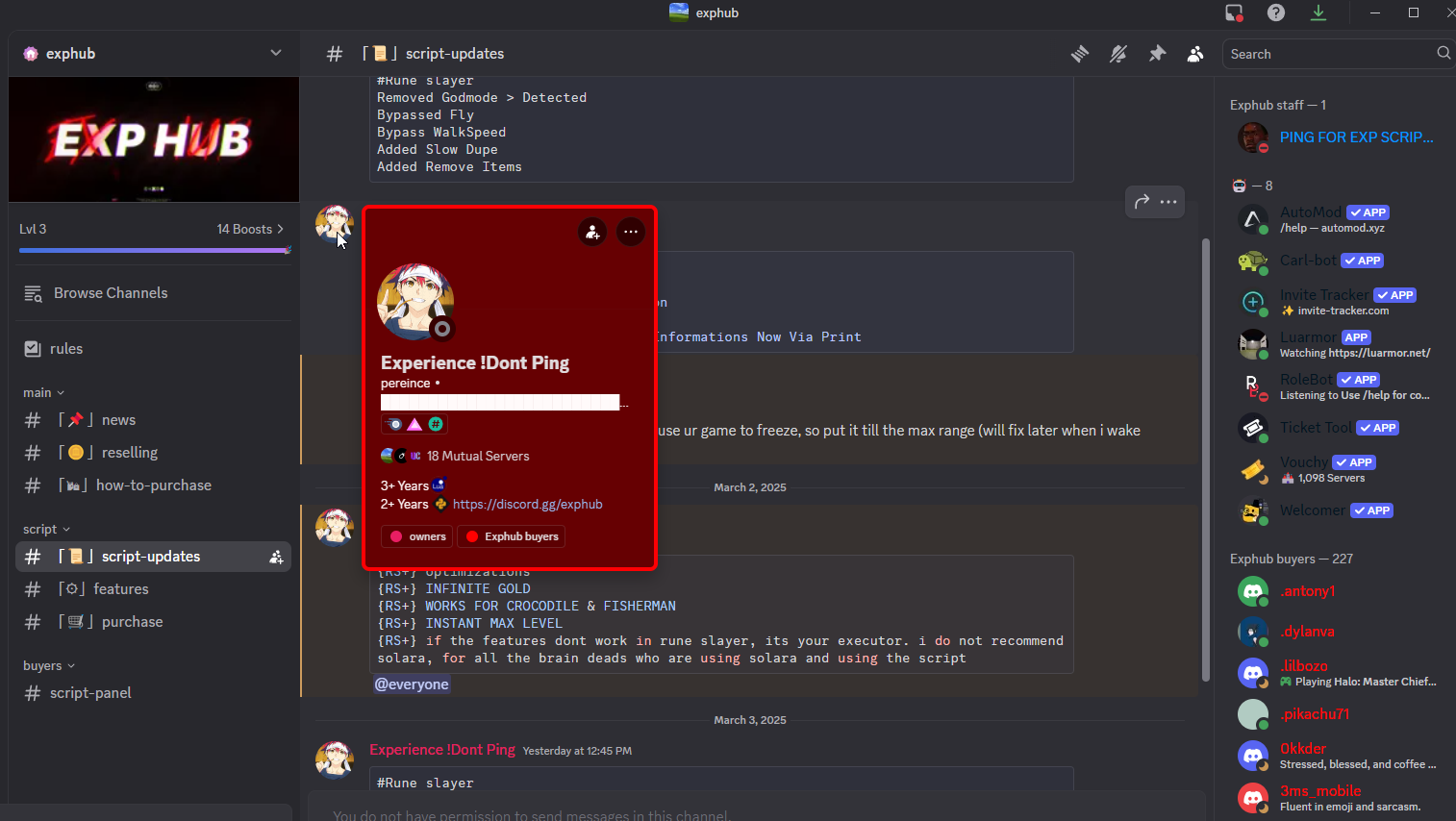Viewport: 1456px width, 821px height.
Task: Click create invite icon on script-updates
Action: (x=276, y=557)
